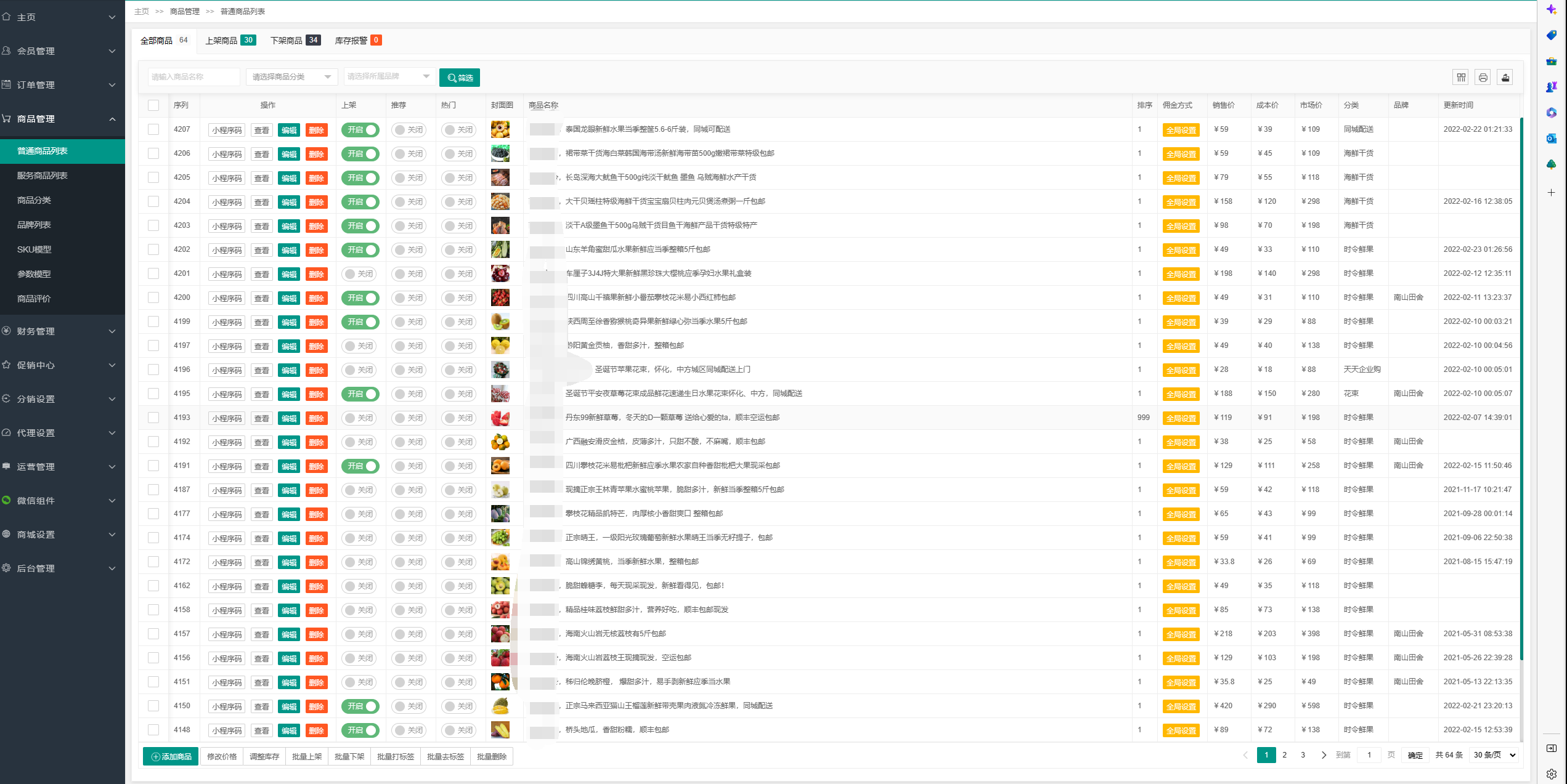1567x784 pixels.
Task: Open cover thumbnail of product 4150 durian
Action: (500, 706)
